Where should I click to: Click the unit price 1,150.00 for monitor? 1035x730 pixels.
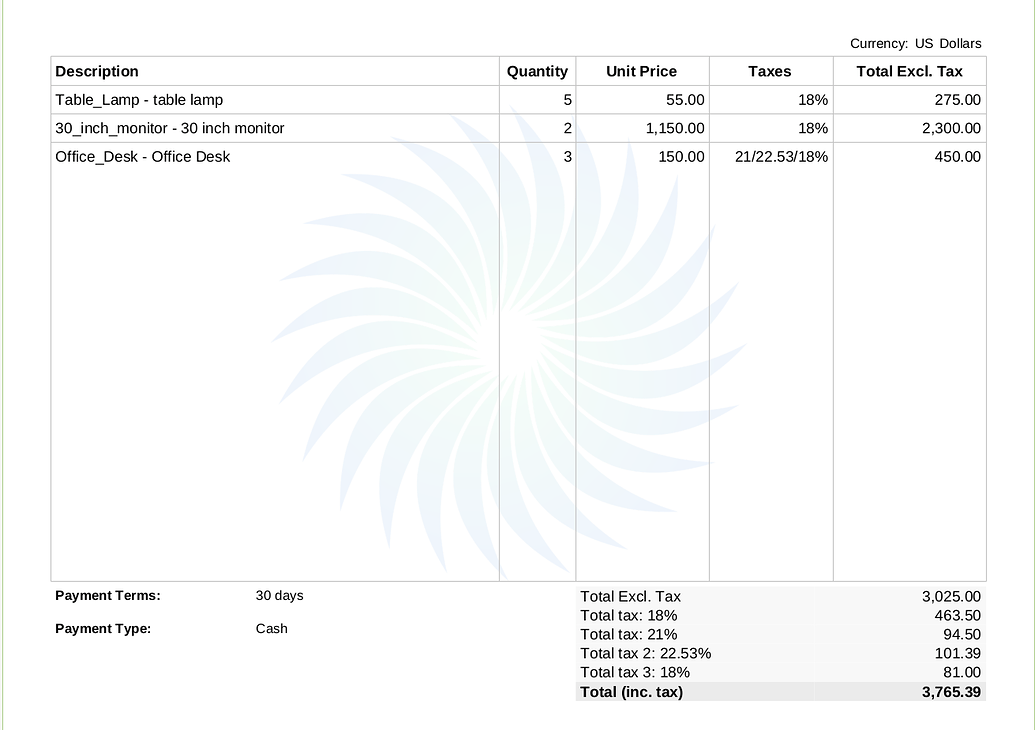coord(676,128)
